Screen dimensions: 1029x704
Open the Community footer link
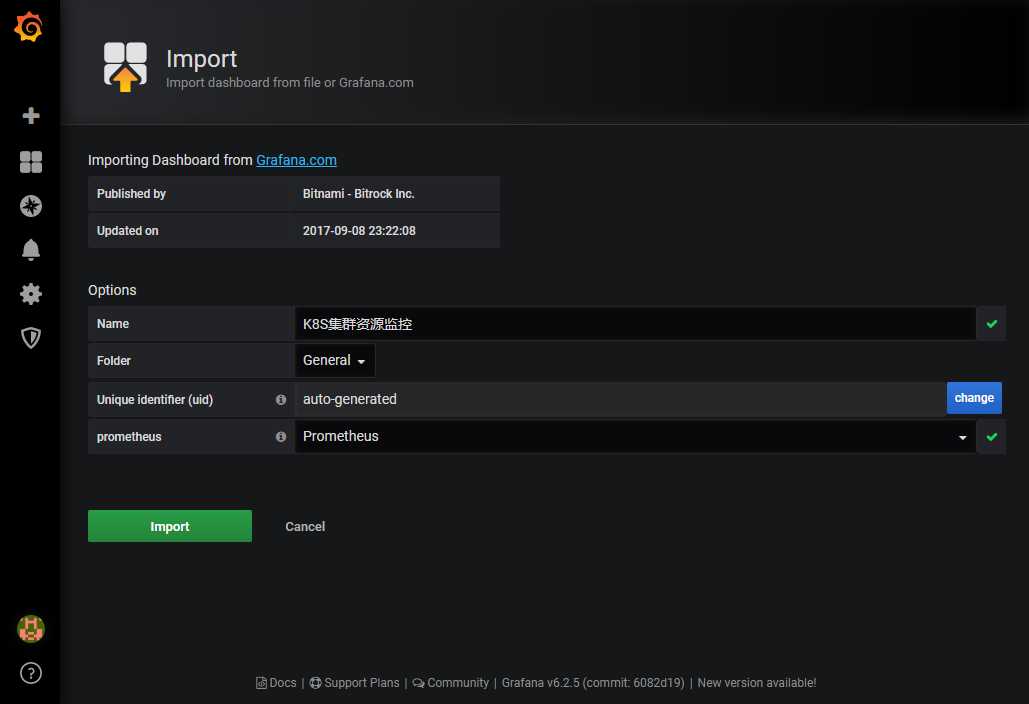point(451,683)
